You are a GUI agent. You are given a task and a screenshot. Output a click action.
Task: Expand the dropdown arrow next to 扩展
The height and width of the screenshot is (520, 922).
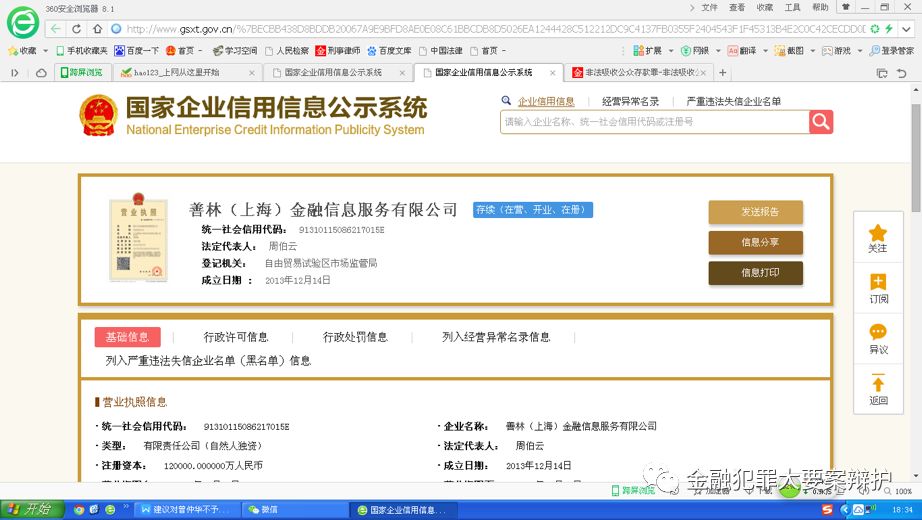pyautogui.click(x=671, y=51)
